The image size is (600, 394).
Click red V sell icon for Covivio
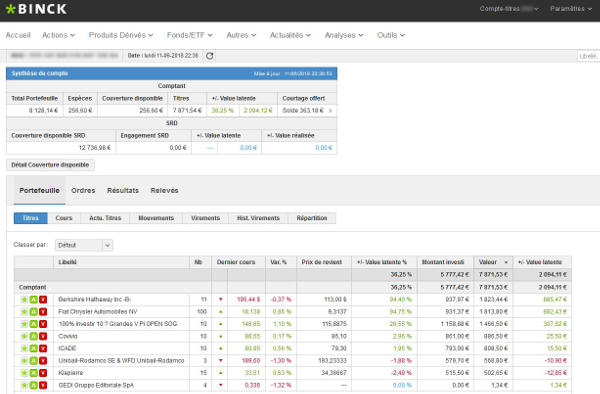(x=43, y=336)
